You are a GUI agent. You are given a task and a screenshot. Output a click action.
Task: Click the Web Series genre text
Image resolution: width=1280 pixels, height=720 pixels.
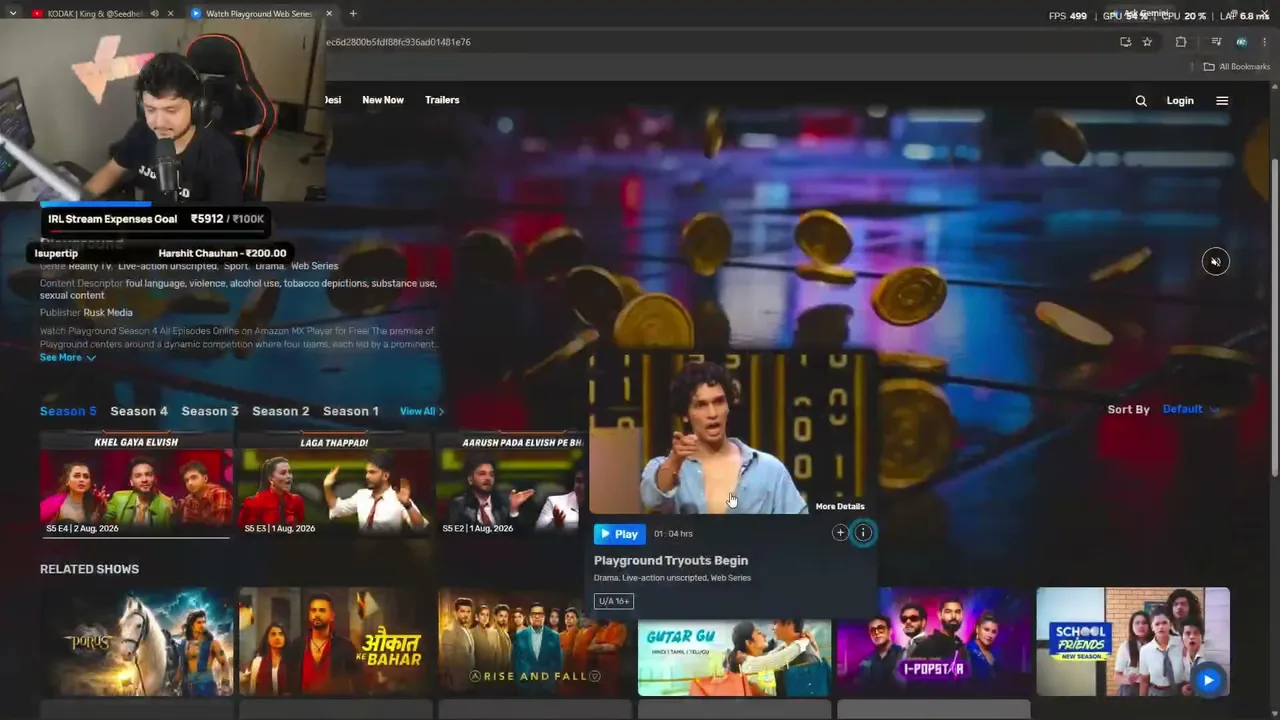pyautogui.click(x=315, y=266)
